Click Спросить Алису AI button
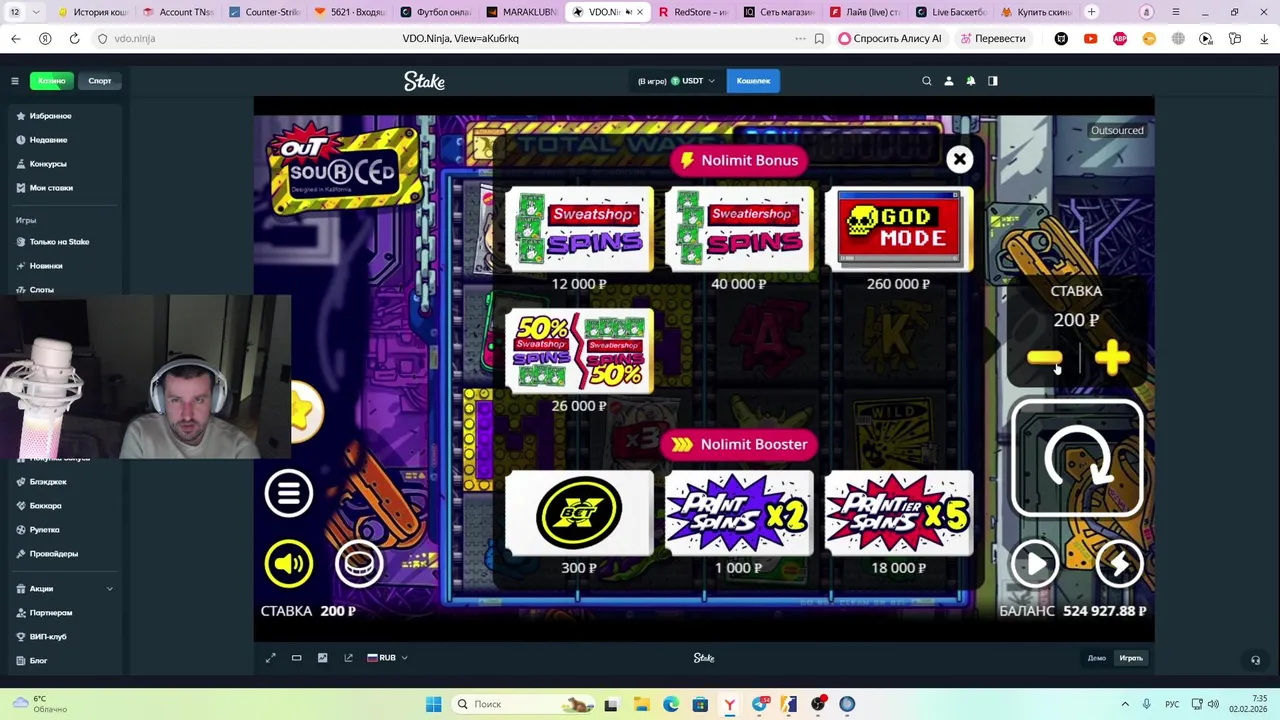This screenshot has height=720, width=1280. point(890,38)
